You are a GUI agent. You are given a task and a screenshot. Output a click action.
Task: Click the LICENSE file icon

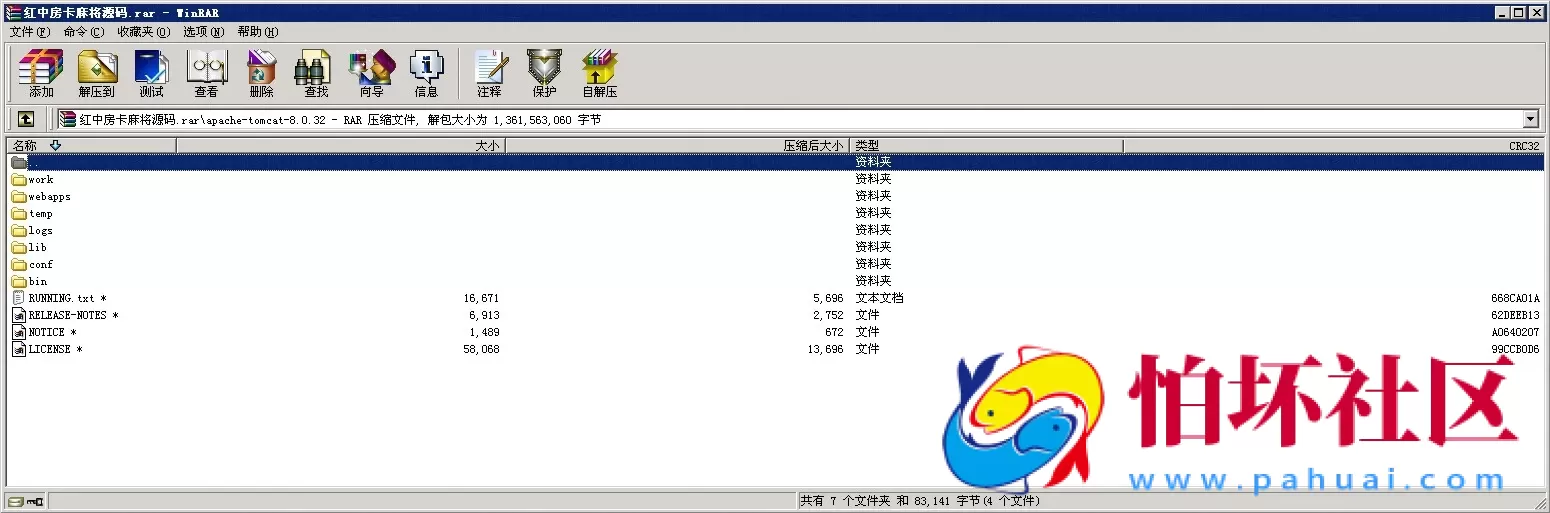coord(19,349)
